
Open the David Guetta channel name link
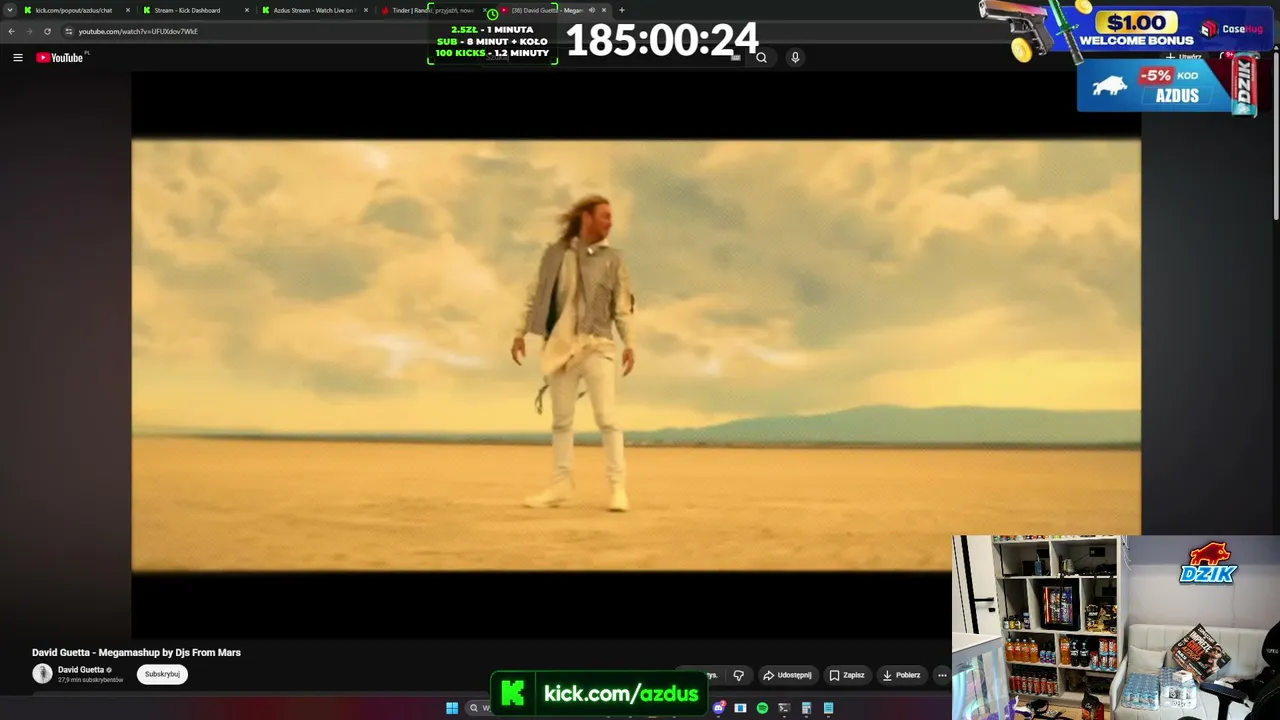click(81, 670)
